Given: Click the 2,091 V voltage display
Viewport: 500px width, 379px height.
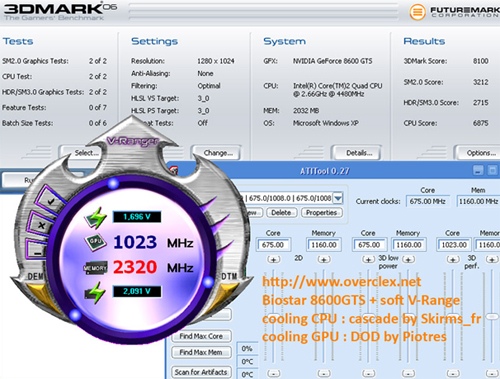Looking at the screenshot, I should 137,291.
